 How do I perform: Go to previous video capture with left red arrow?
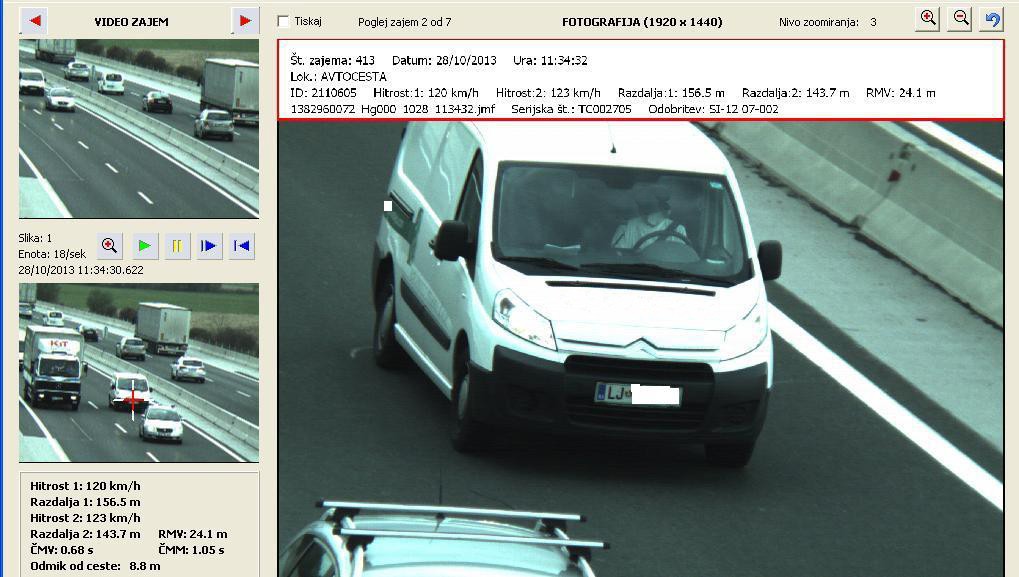pos(34,21)
